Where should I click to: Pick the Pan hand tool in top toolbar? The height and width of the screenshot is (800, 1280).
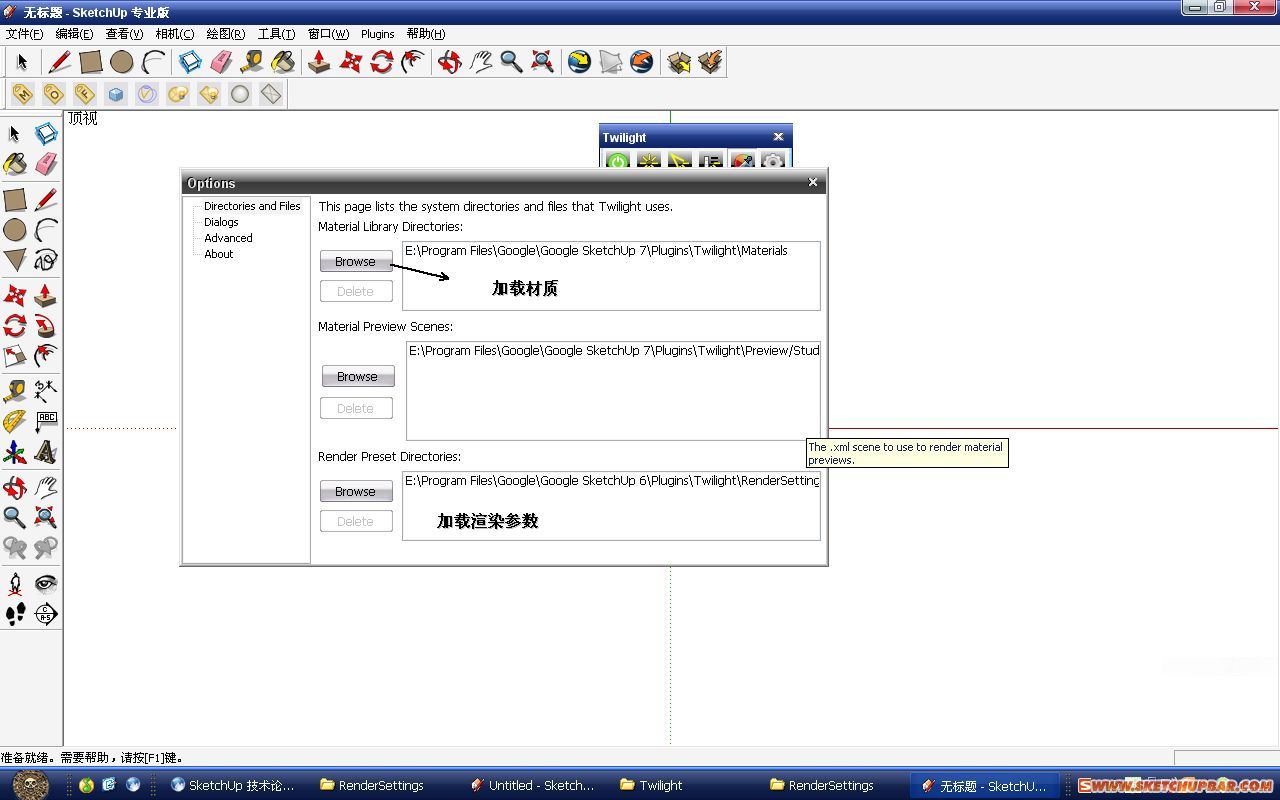click(x=481, y=62)
